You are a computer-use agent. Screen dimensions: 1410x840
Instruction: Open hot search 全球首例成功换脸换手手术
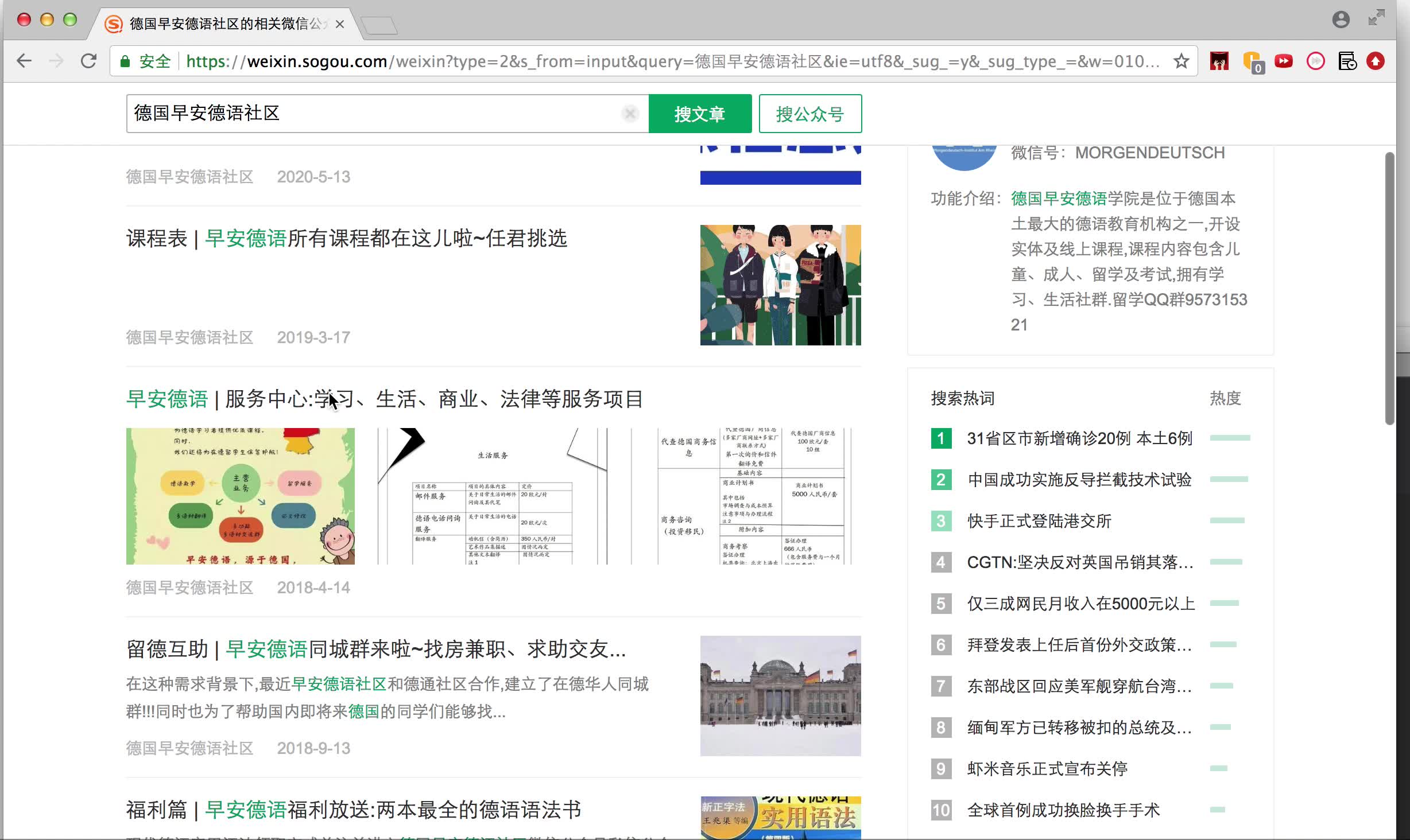(x=1064, y=810)
